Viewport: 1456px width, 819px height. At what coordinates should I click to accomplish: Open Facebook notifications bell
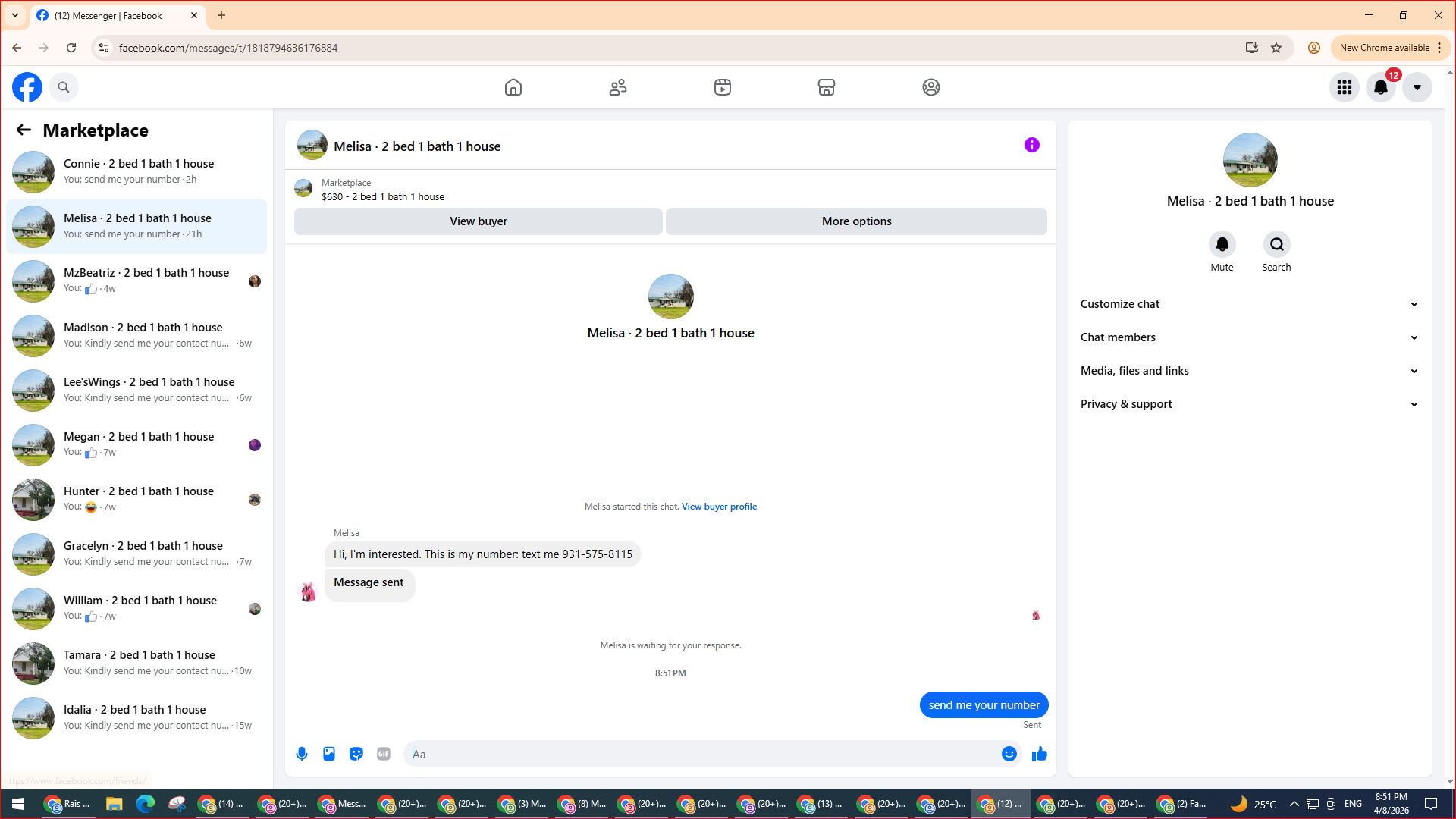pyautogui.click(x=1381, y=87)
